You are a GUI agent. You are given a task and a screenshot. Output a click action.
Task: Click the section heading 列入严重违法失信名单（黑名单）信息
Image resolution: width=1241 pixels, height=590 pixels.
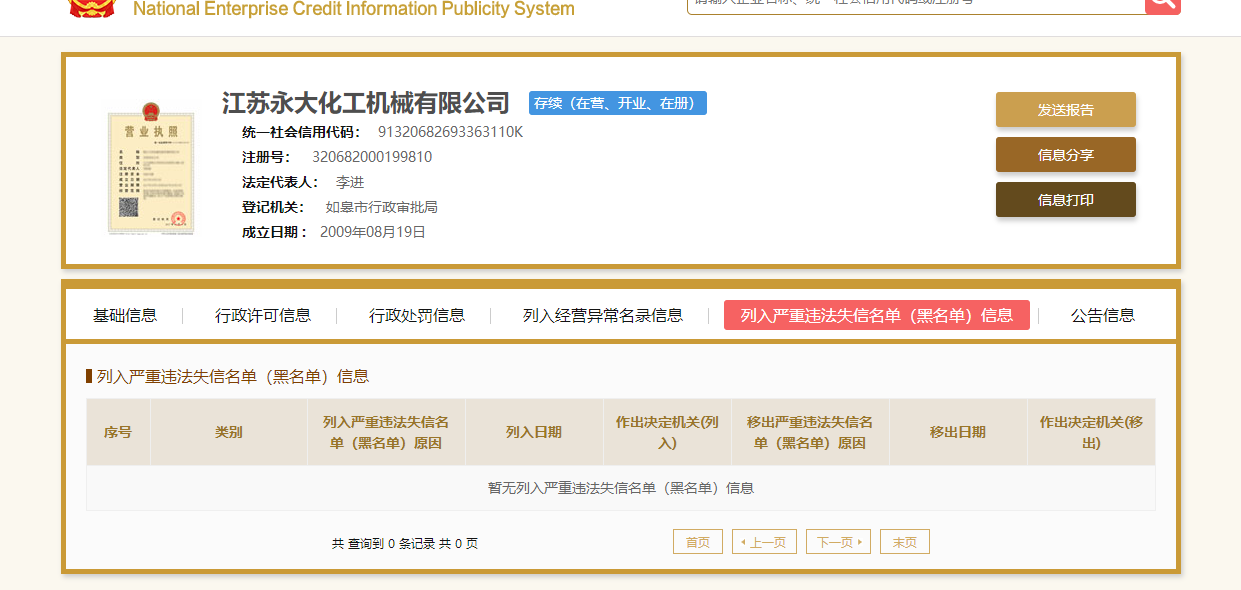coord(233,376)
